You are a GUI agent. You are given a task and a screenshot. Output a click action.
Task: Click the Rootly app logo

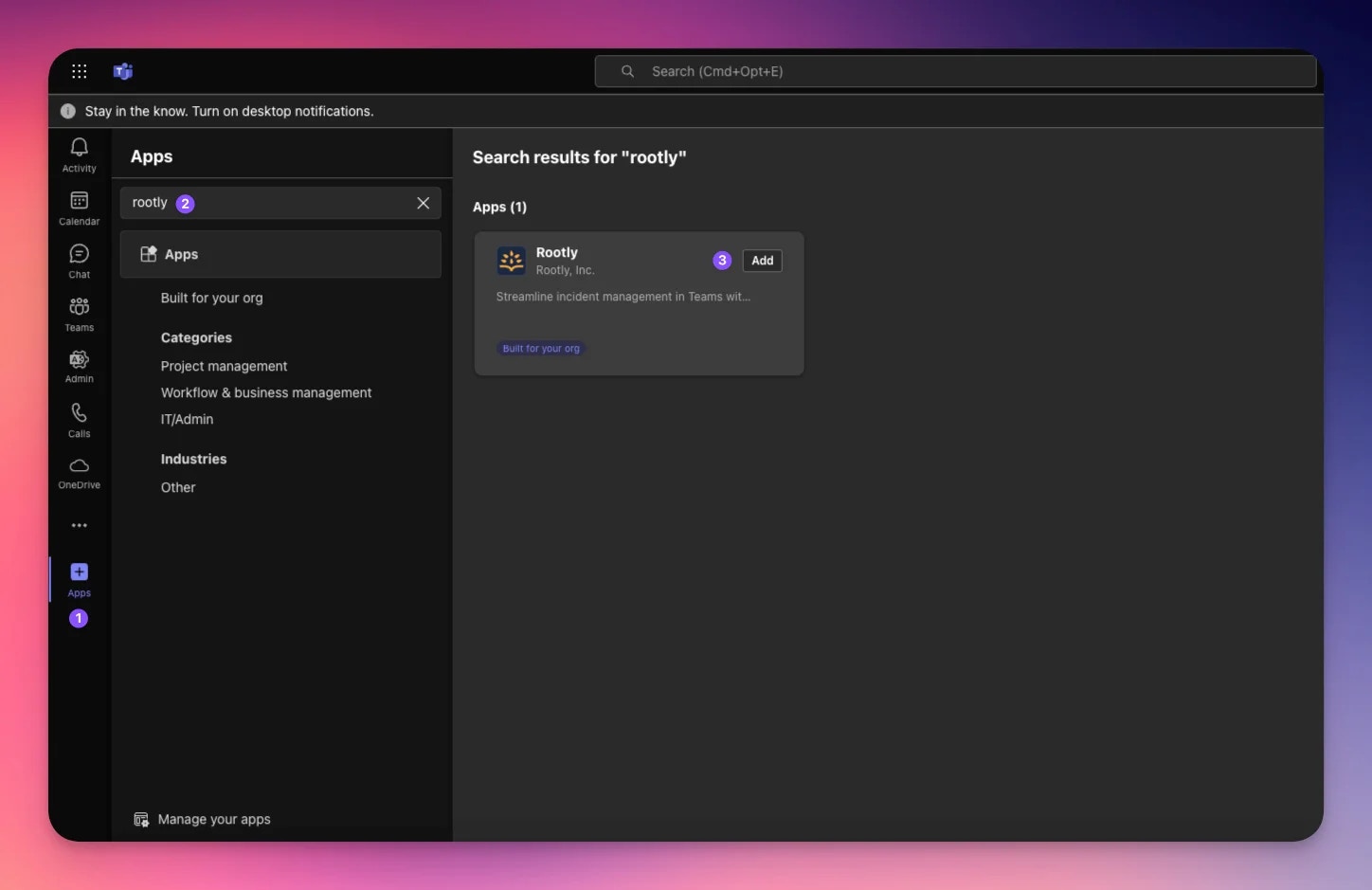tap(512, 261)
